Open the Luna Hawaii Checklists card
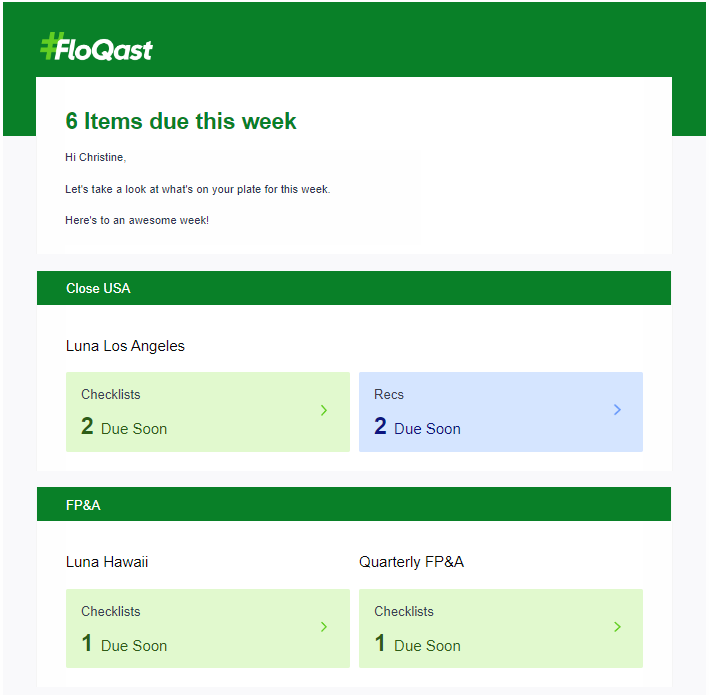Viewport: 709px width, 695px height. click(208, 629)
